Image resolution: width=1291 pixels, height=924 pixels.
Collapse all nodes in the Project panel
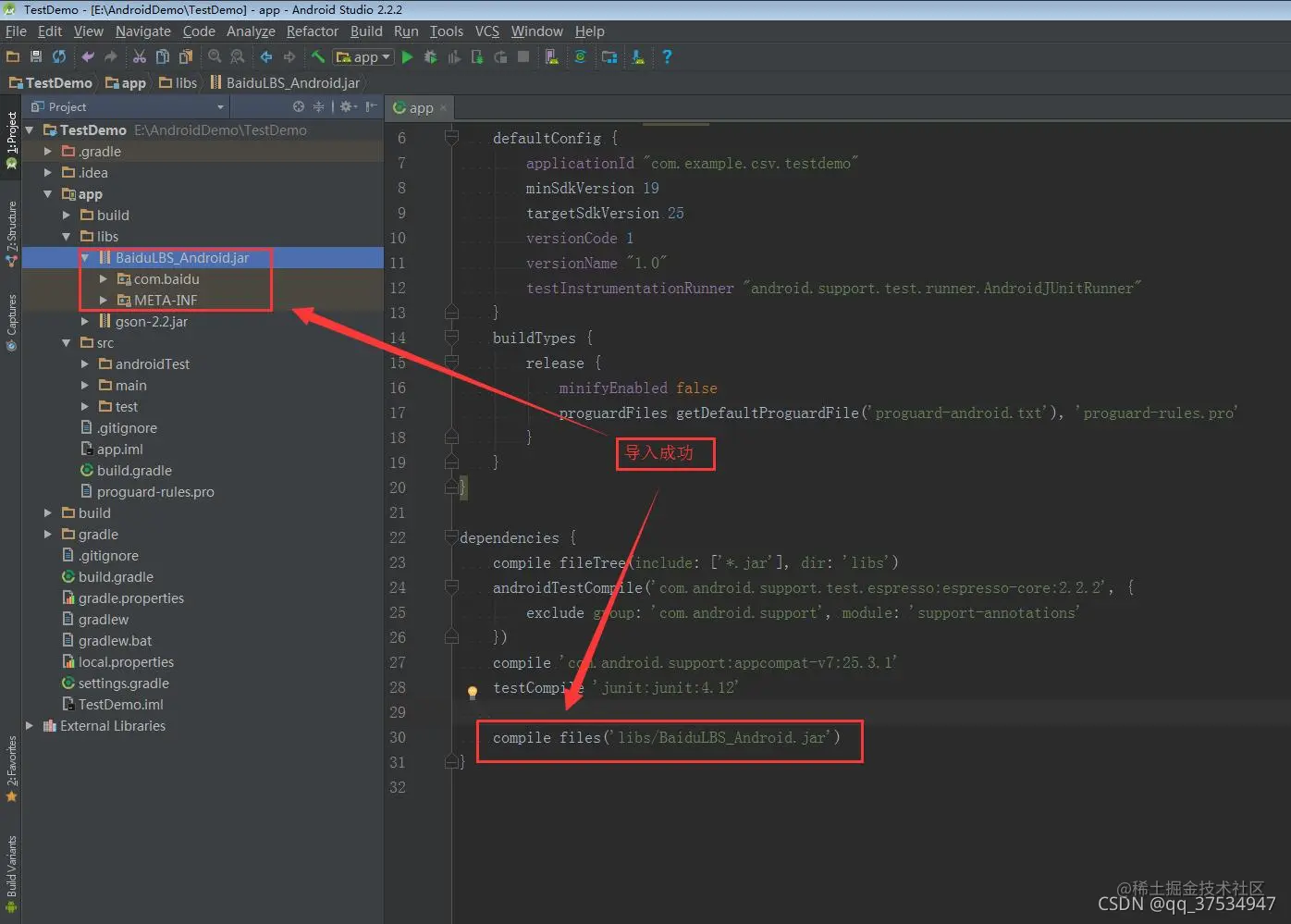pyautogui.click(x=318, y=106)
